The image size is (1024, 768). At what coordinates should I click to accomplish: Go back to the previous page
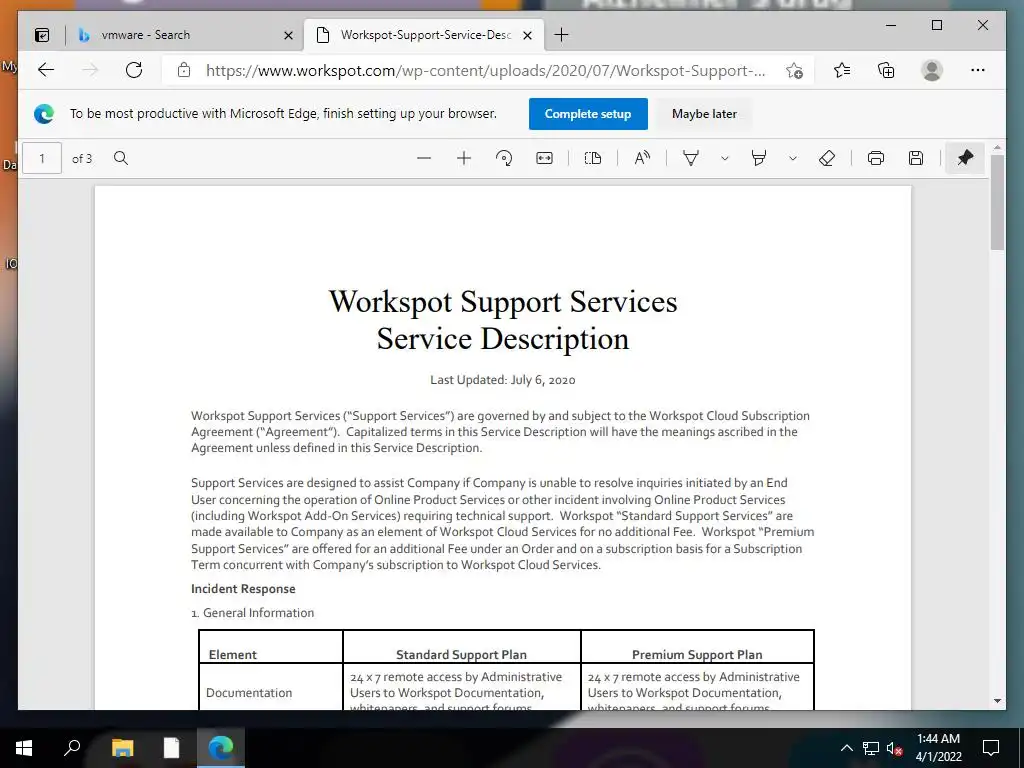point(46,70)
